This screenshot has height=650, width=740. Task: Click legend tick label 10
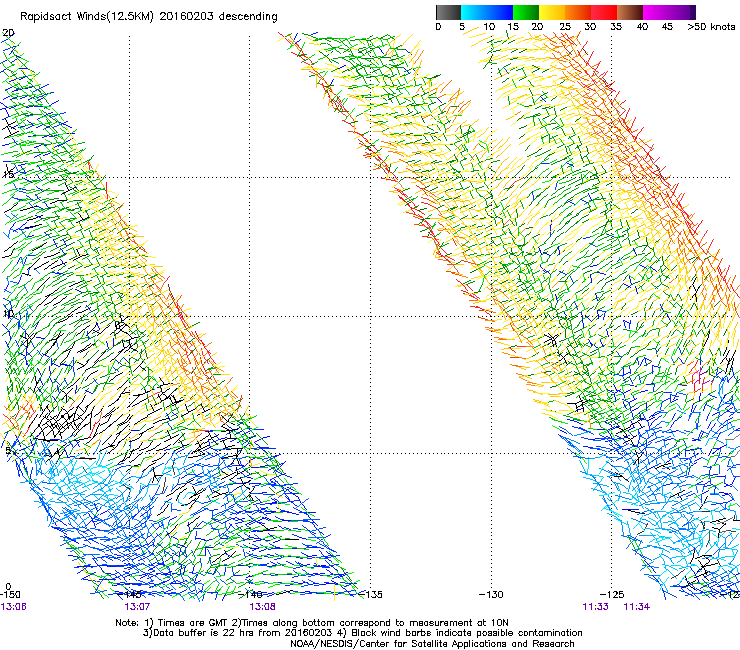point(489,27)
